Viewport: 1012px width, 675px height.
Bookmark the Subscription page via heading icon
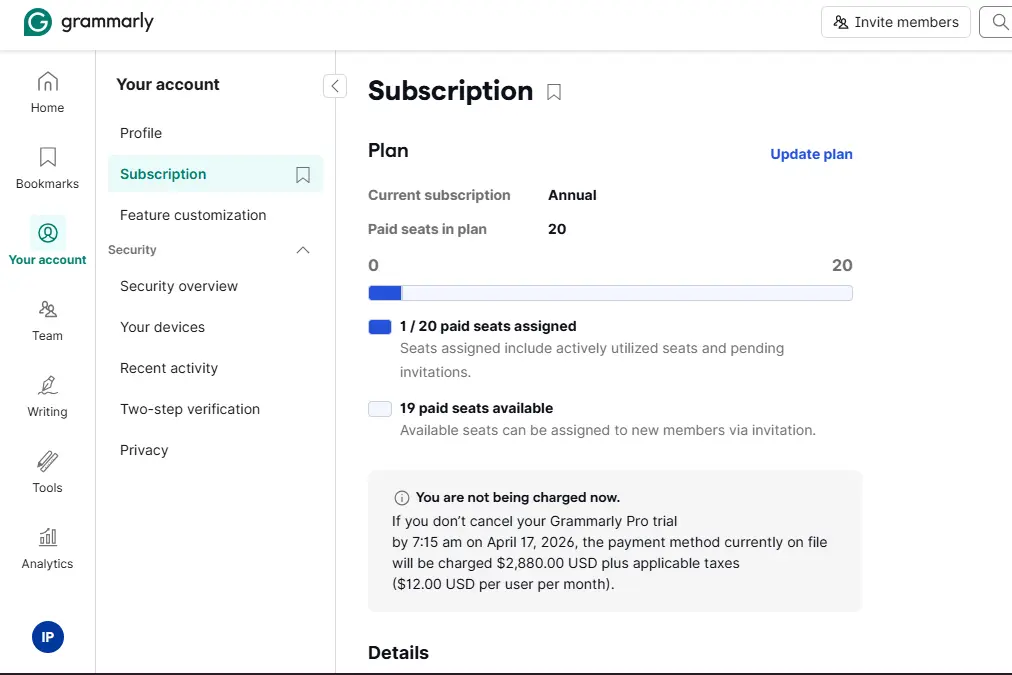coord(554,92)
